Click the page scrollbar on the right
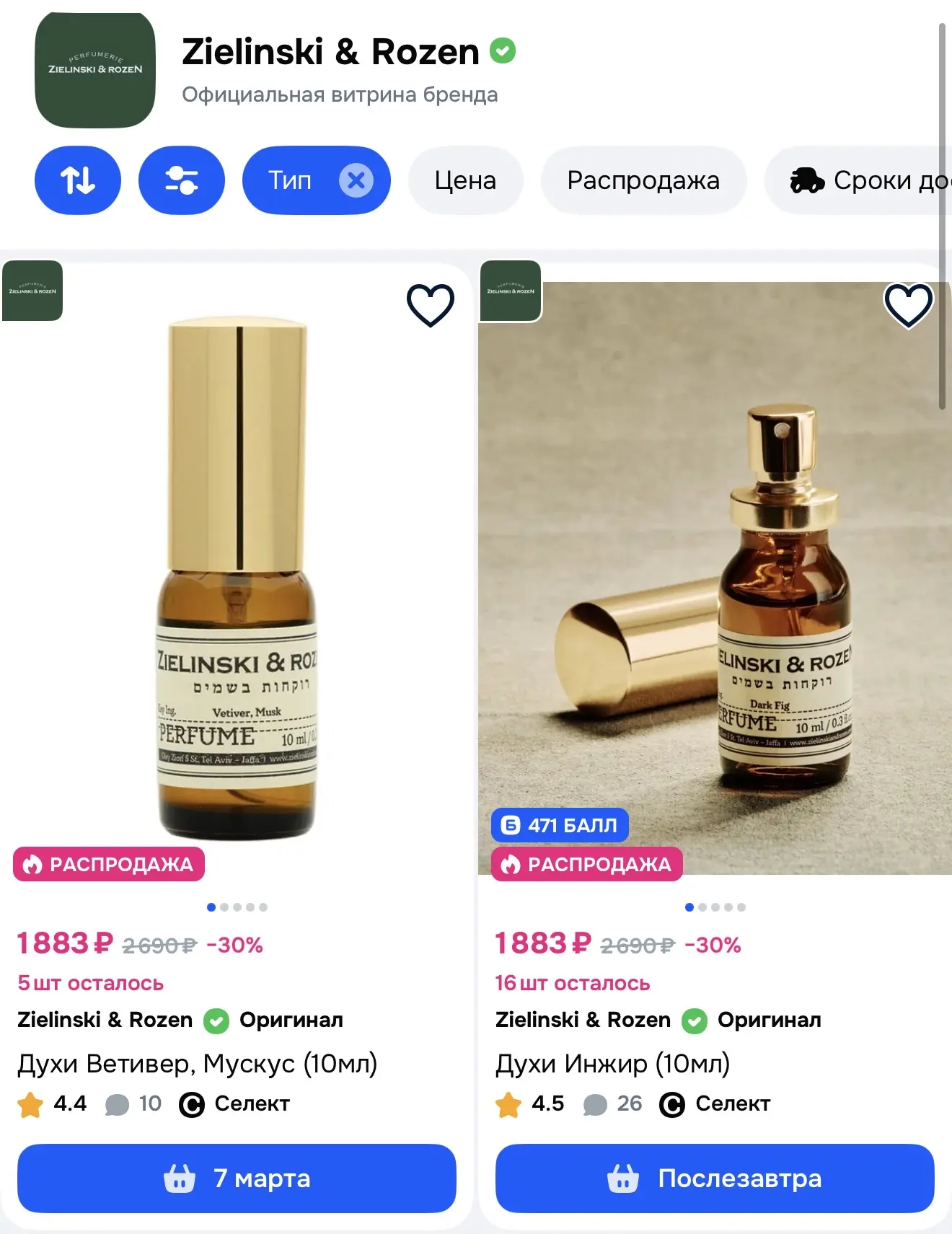 (x=942, y=216)
